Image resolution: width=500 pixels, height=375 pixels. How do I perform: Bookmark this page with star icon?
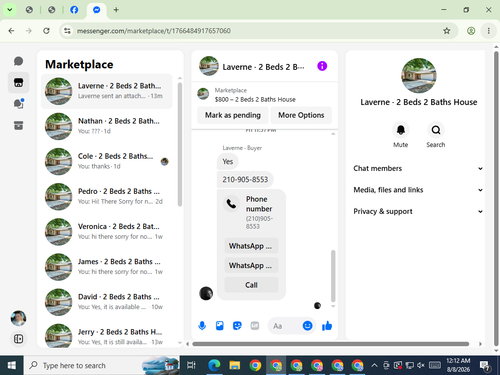pyautogui.click(x=447, y=31)
